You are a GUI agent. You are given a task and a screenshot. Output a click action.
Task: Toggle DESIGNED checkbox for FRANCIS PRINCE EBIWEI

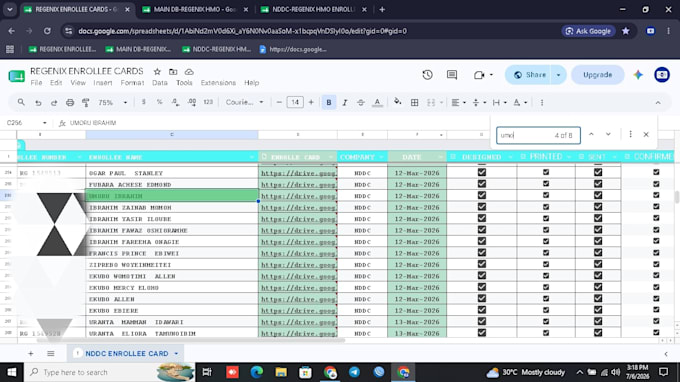481,252
